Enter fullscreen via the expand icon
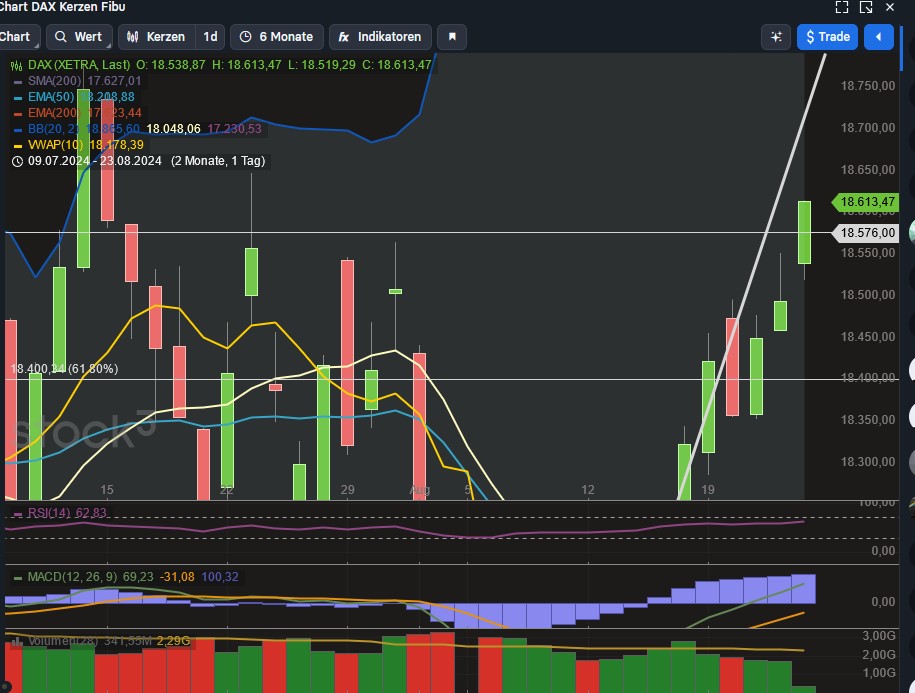This screenshot has width=915, height=693. pos(842,7)
